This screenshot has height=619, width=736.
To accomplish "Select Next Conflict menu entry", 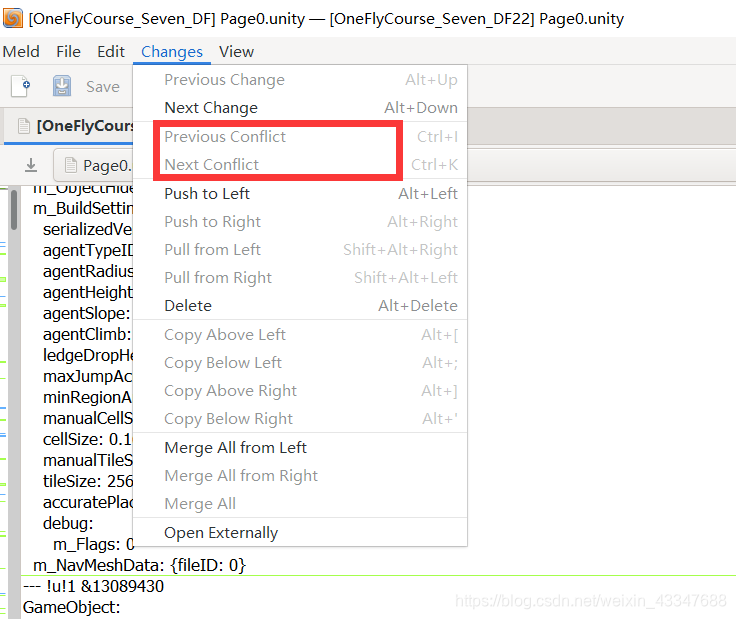I will [300, 165].
